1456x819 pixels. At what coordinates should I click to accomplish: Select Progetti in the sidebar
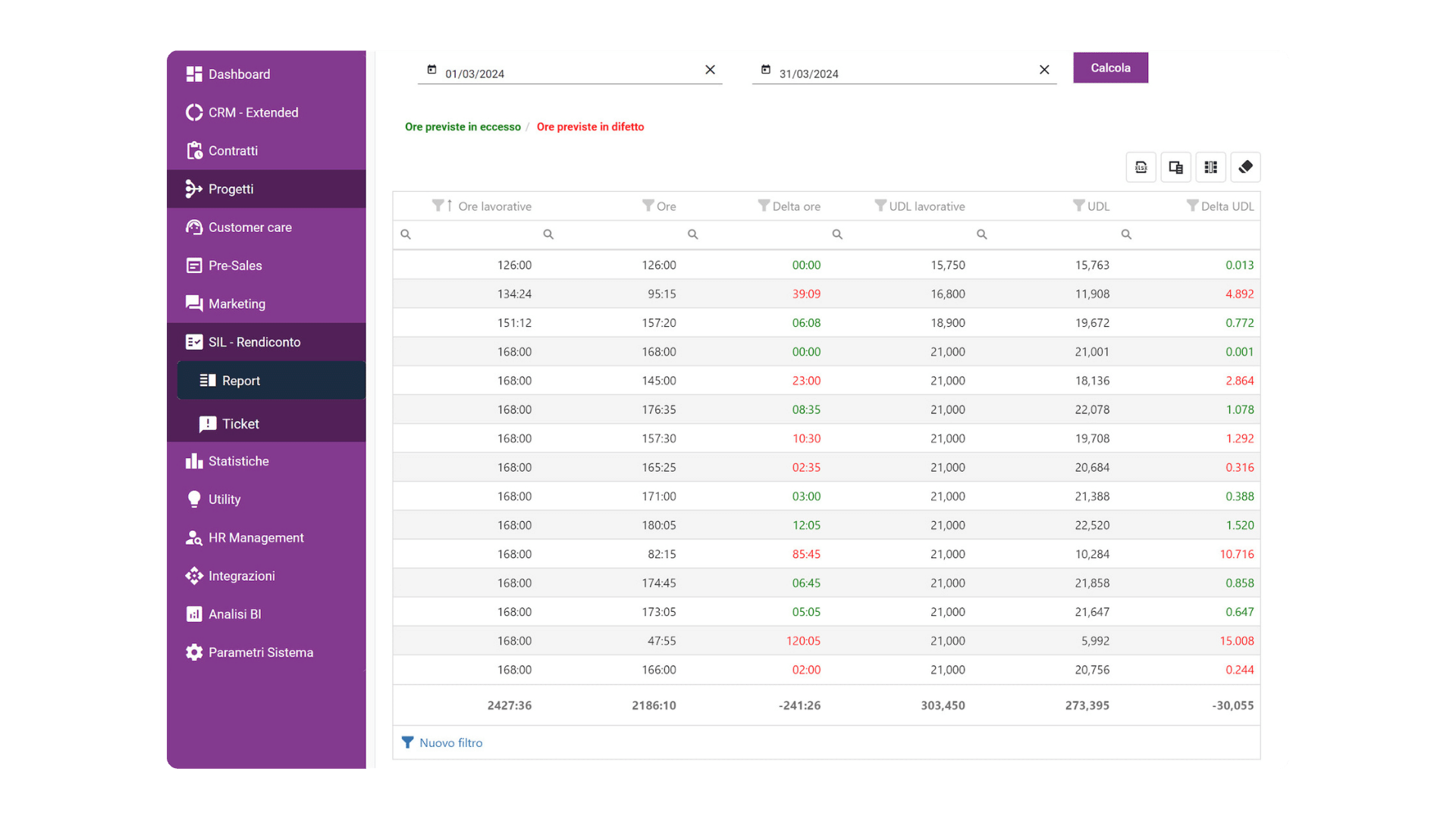click(x=266, y=189)
